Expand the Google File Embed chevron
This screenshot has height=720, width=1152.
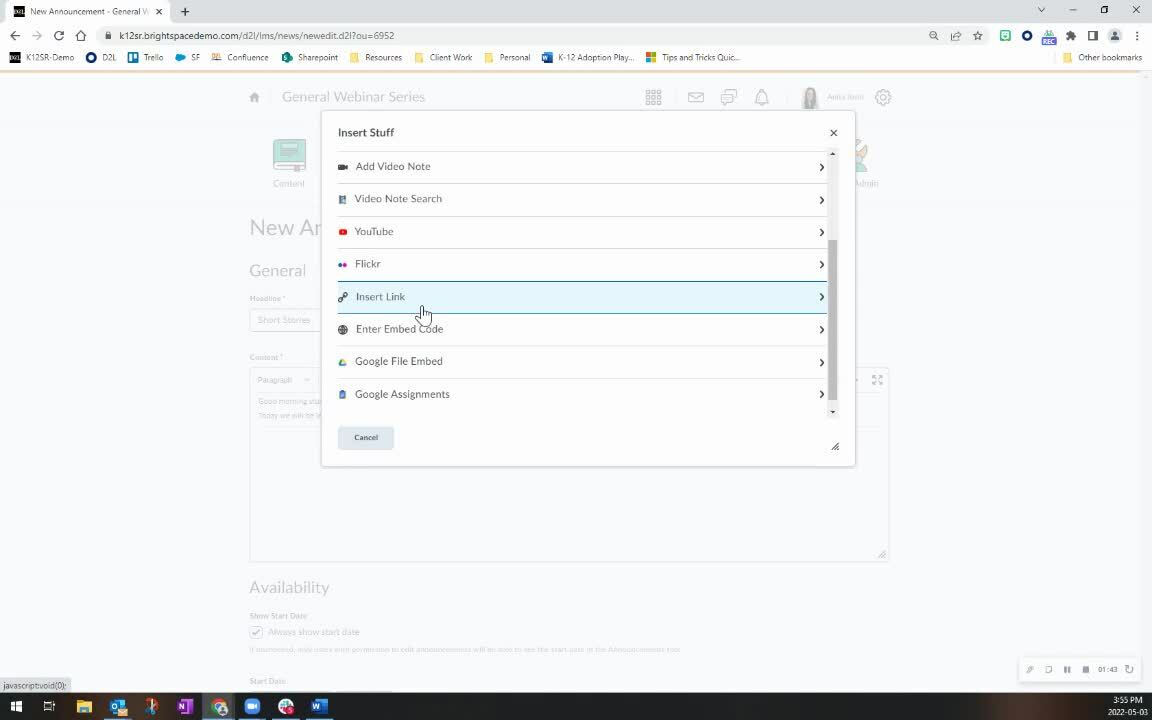point(821,362)
